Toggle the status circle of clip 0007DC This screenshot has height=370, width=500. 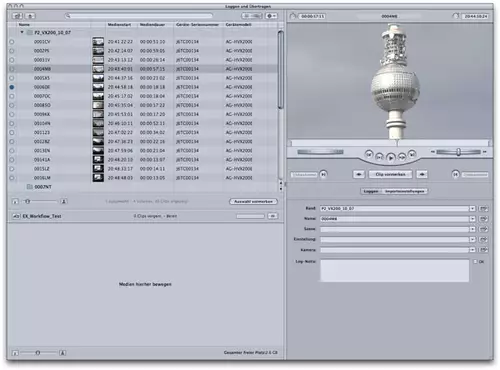[x=12, y=96]
